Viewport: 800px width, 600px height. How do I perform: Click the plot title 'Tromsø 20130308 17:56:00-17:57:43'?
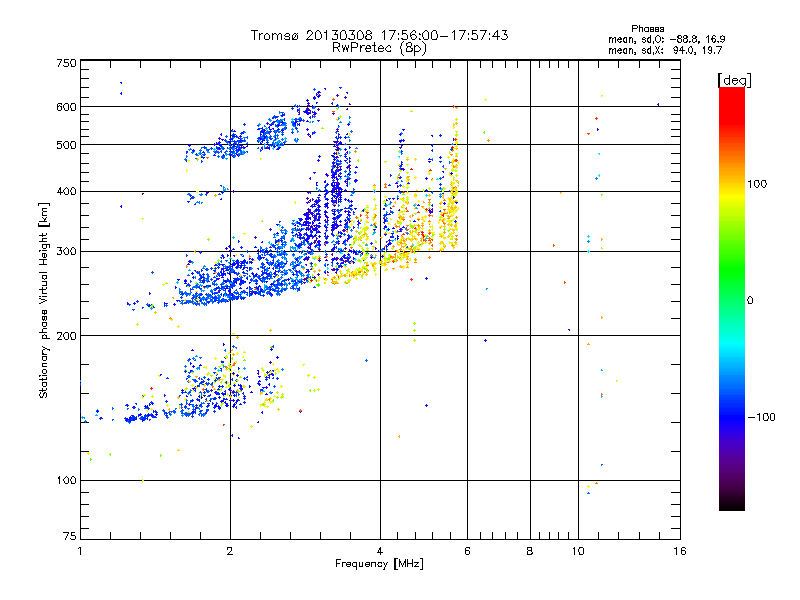(379, 35)
